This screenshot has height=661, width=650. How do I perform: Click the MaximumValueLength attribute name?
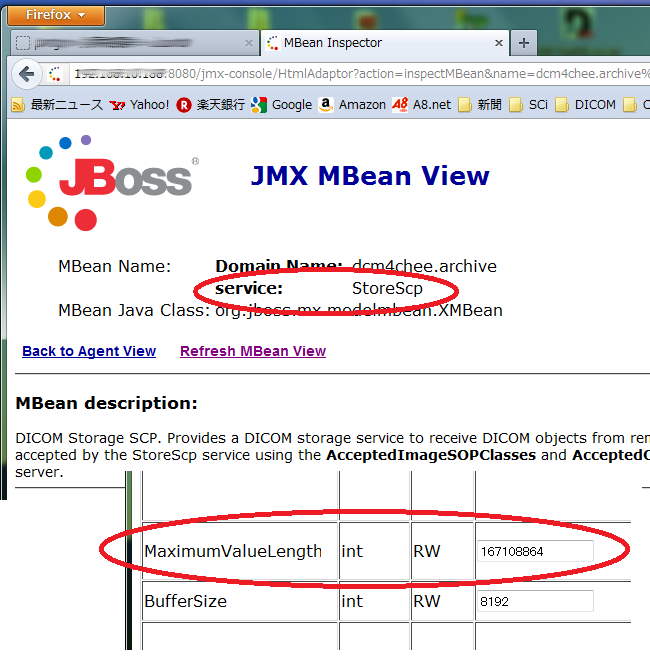(x=233, y=551)
